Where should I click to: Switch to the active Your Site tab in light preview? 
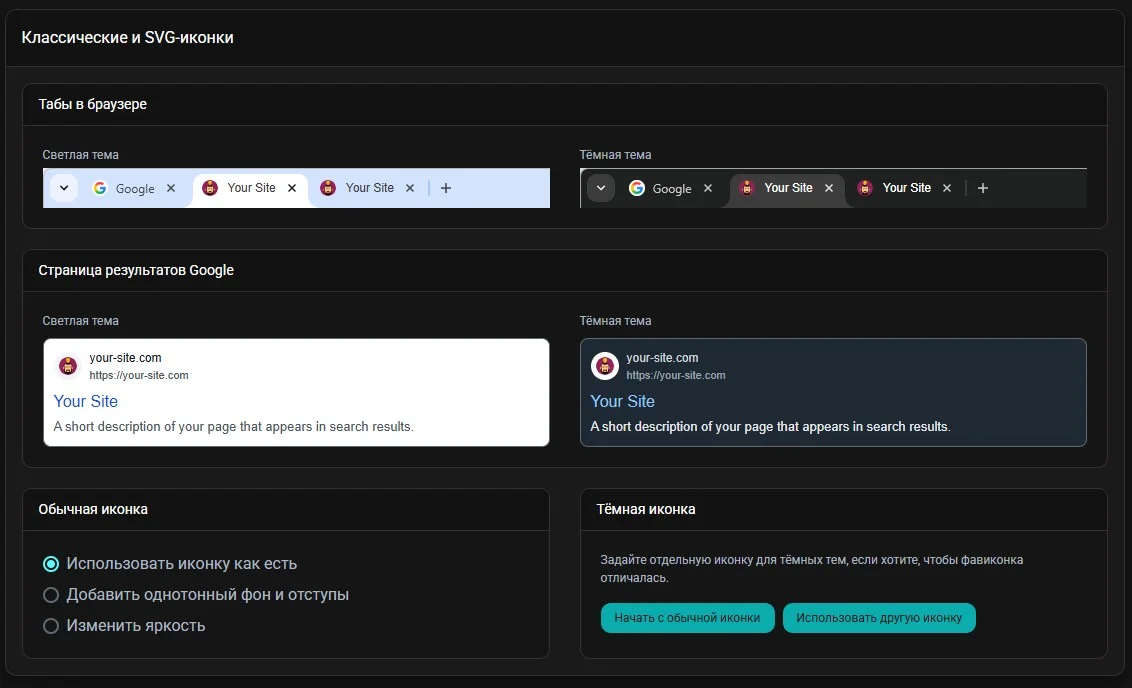pyautogui.click(x=251, y=188)
